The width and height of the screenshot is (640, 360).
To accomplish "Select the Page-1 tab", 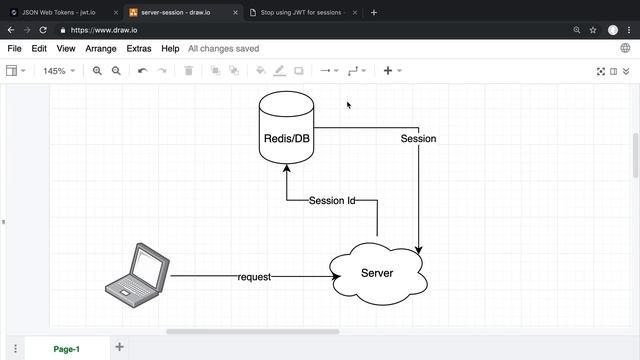I will point(67,349).
